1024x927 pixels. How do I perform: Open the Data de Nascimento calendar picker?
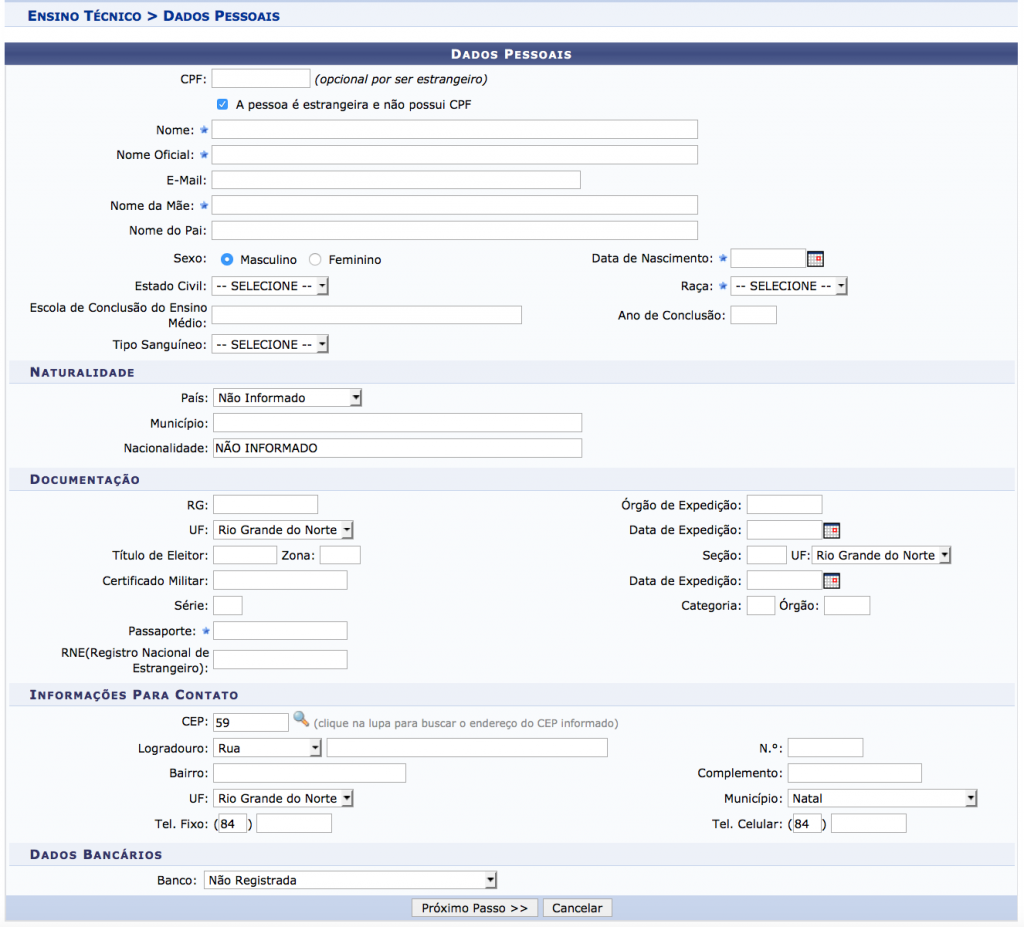click(815, 259)
